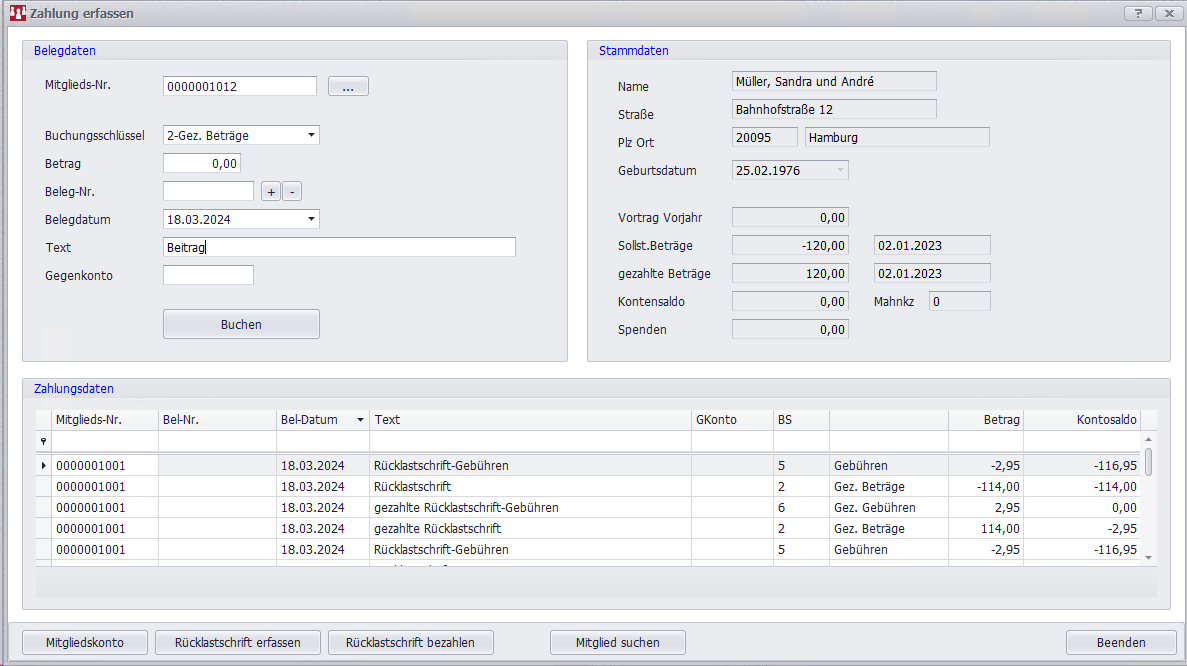Click the filter row pin icon
Screen dimensions: 1187x666
pyautogui.click(x=43, y=441)
